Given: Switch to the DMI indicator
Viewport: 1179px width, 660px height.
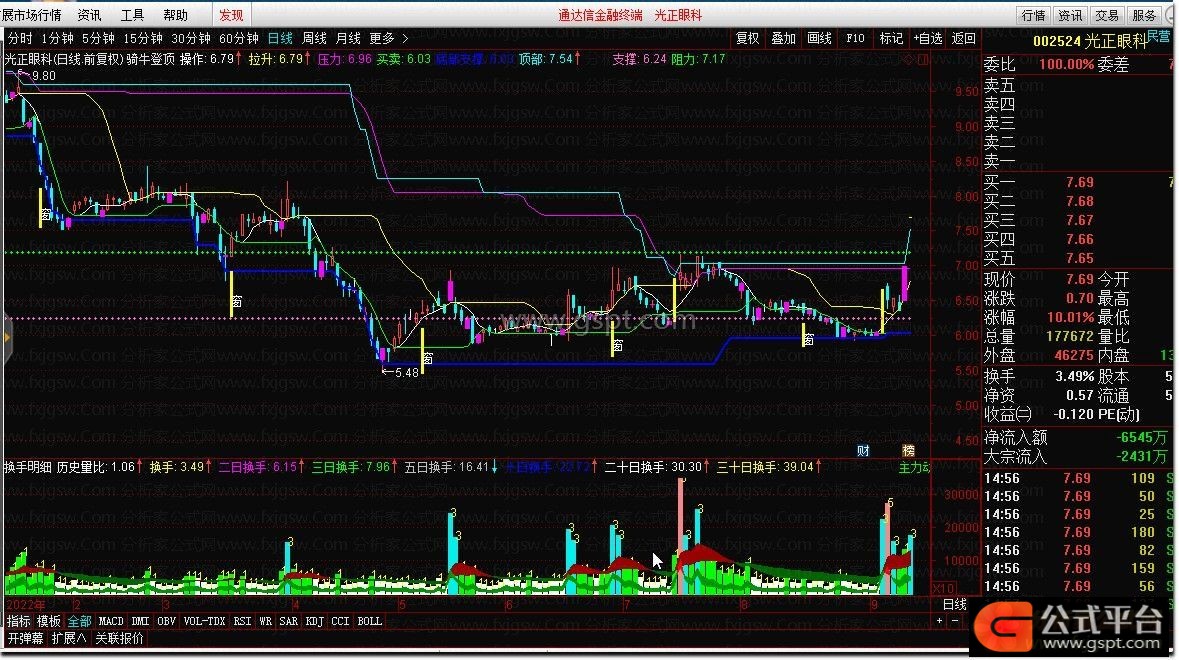Looking at the screenshot, I should (x=140, y=621).
